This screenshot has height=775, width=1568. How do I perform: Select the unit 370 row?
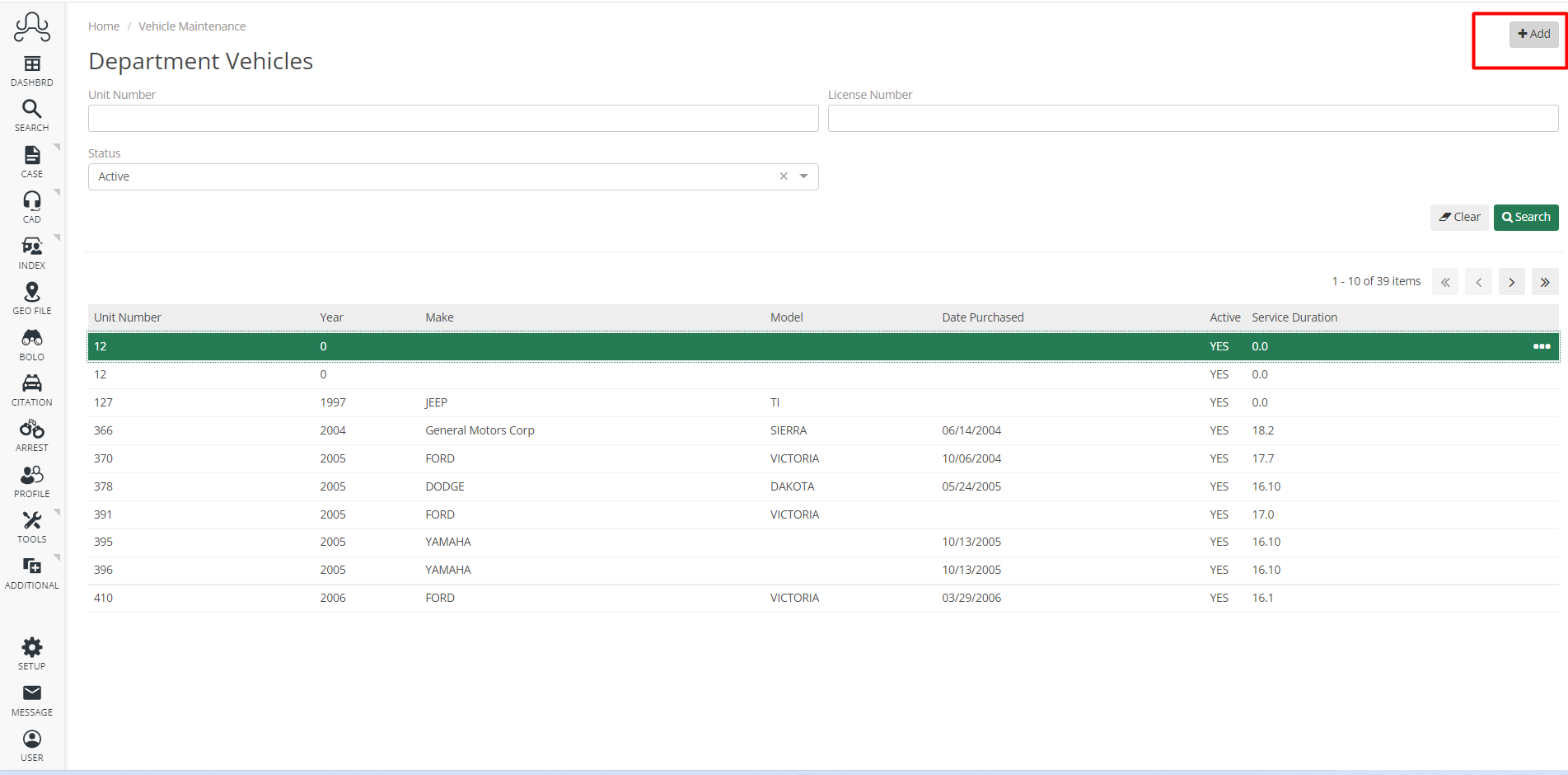coord(823,458)
